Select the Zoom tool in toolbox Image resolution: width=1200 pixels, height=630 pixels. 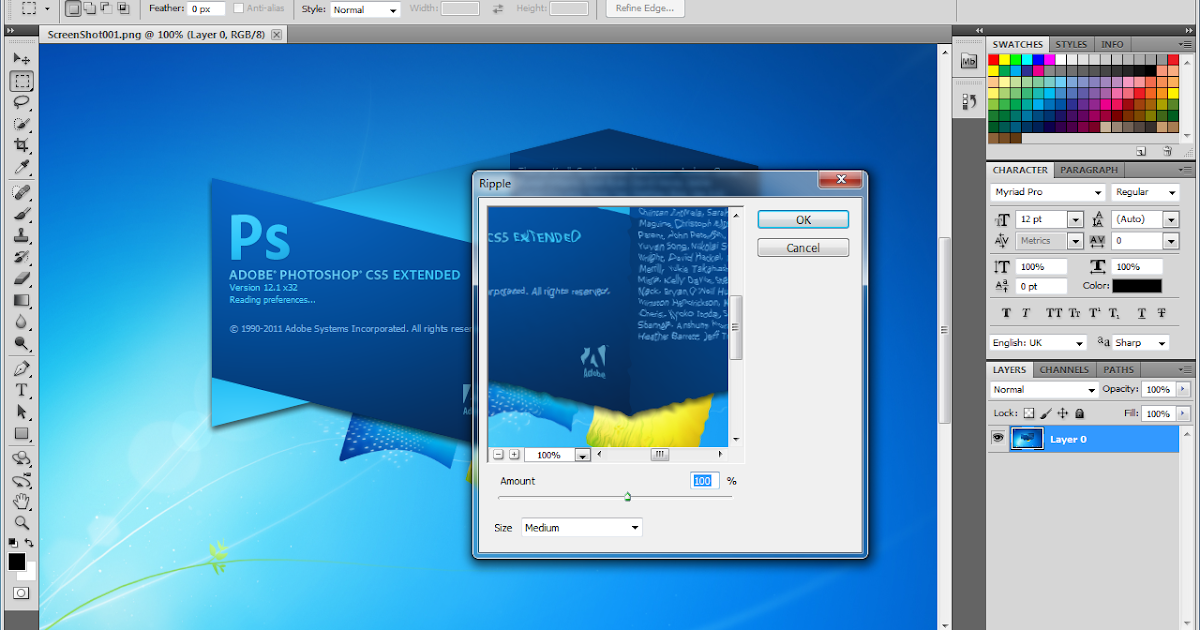21,522
